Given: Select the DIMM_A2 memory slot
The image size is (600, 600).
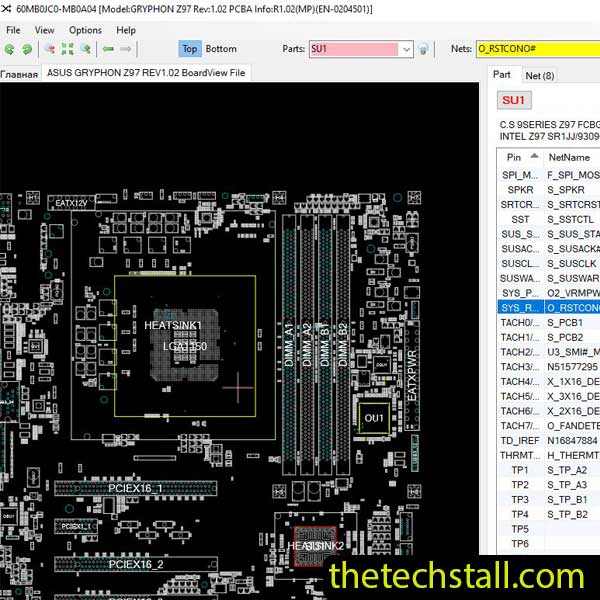Looking at the screenshot, I should (307, 344).
